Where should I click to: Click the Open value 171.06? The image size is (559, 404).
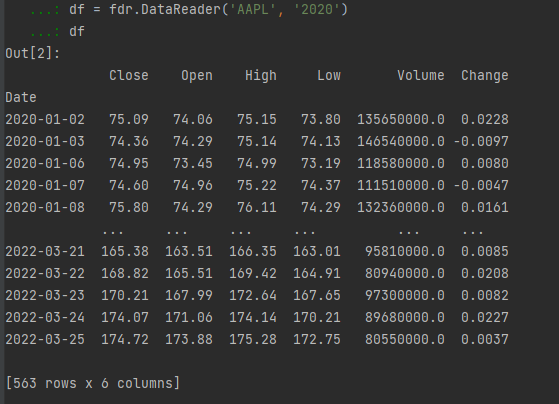point(189,317)
